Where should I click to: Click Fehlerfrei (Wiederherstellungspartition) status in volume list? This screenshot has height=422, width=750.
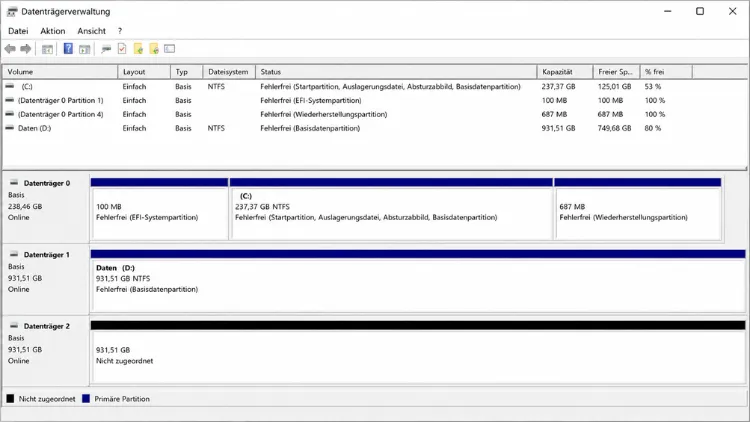pos(324,114)
